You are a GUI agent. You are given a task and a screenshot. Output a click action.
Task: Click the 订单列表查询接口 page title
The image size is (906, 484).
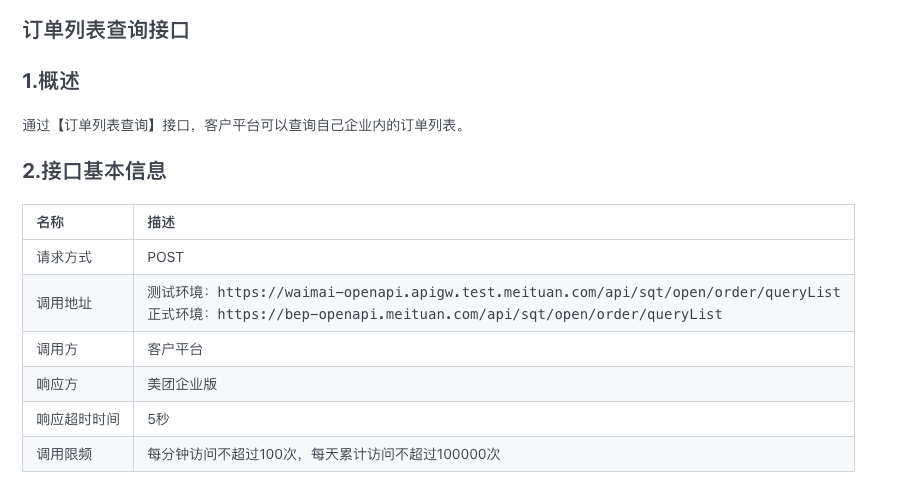click(106, 30)
